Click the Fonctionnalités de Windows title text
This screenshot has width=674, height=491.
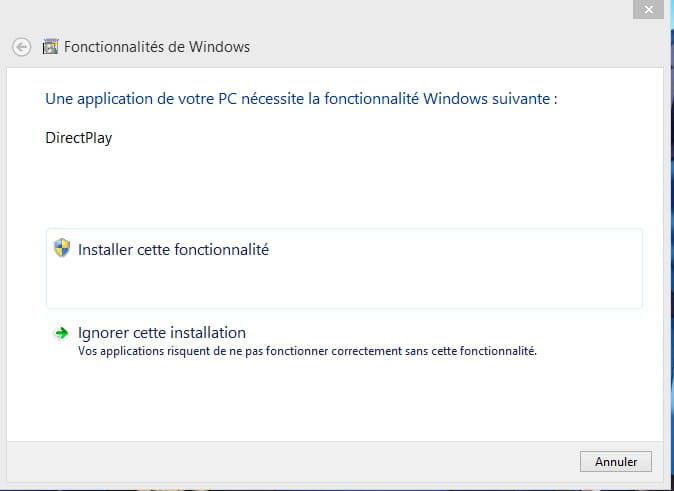point(157,47)
